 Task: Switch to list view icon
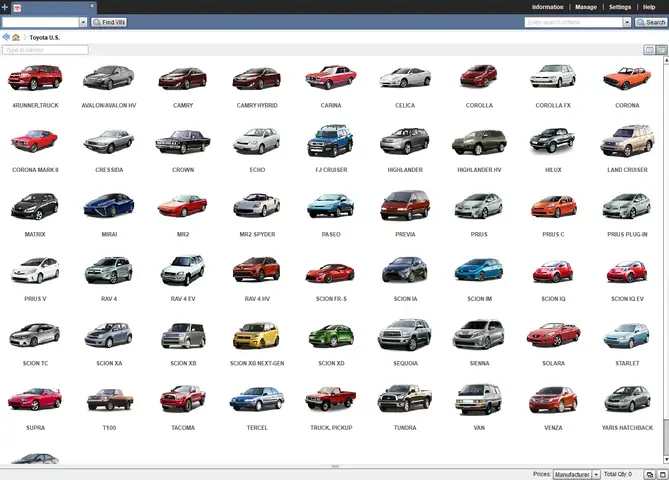tap(649, 50)
